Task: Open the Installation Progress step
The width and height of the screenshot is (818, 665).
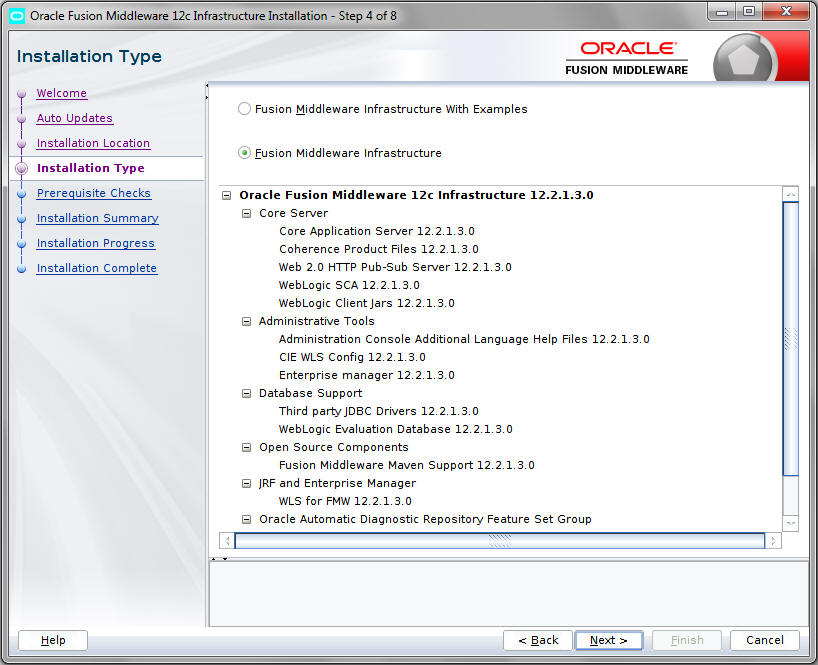Action: coord(96,244)
